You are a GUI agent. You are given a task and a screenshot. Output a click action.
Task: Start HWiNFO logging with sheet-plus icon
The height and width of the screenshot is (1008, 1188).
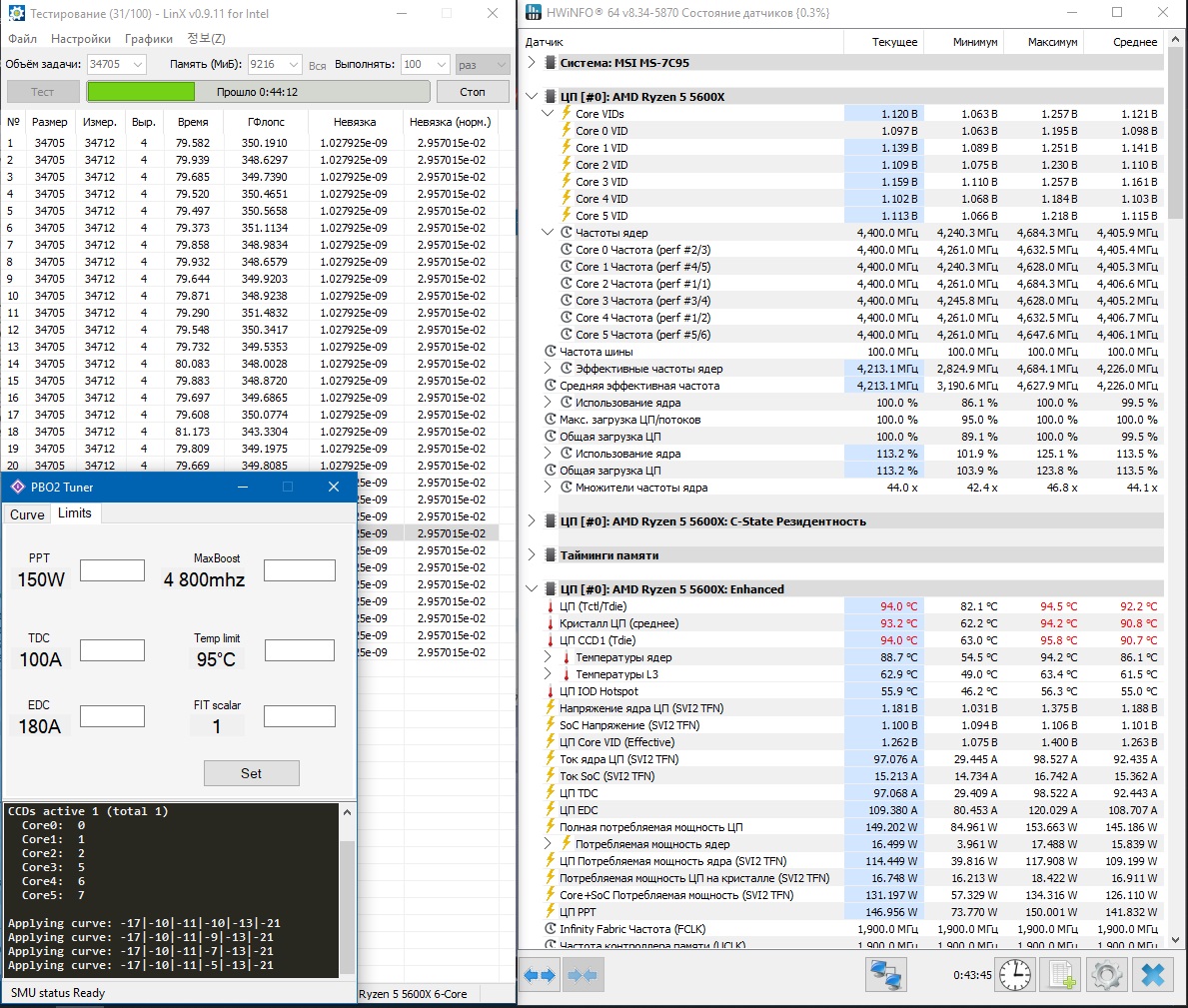(1061, 975)
